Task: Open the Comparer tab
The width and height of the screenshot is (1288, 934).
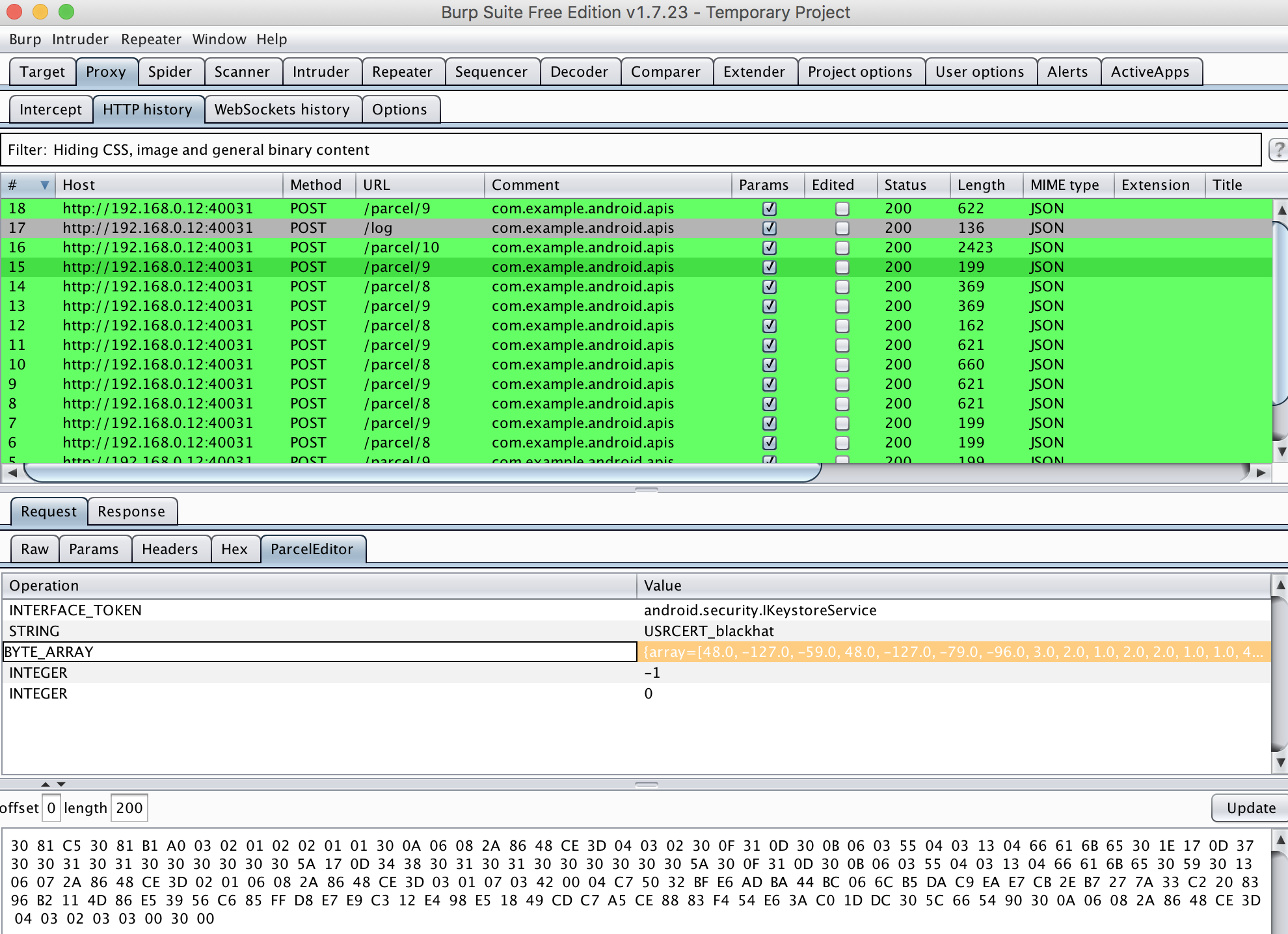Action: click(665, 72)
